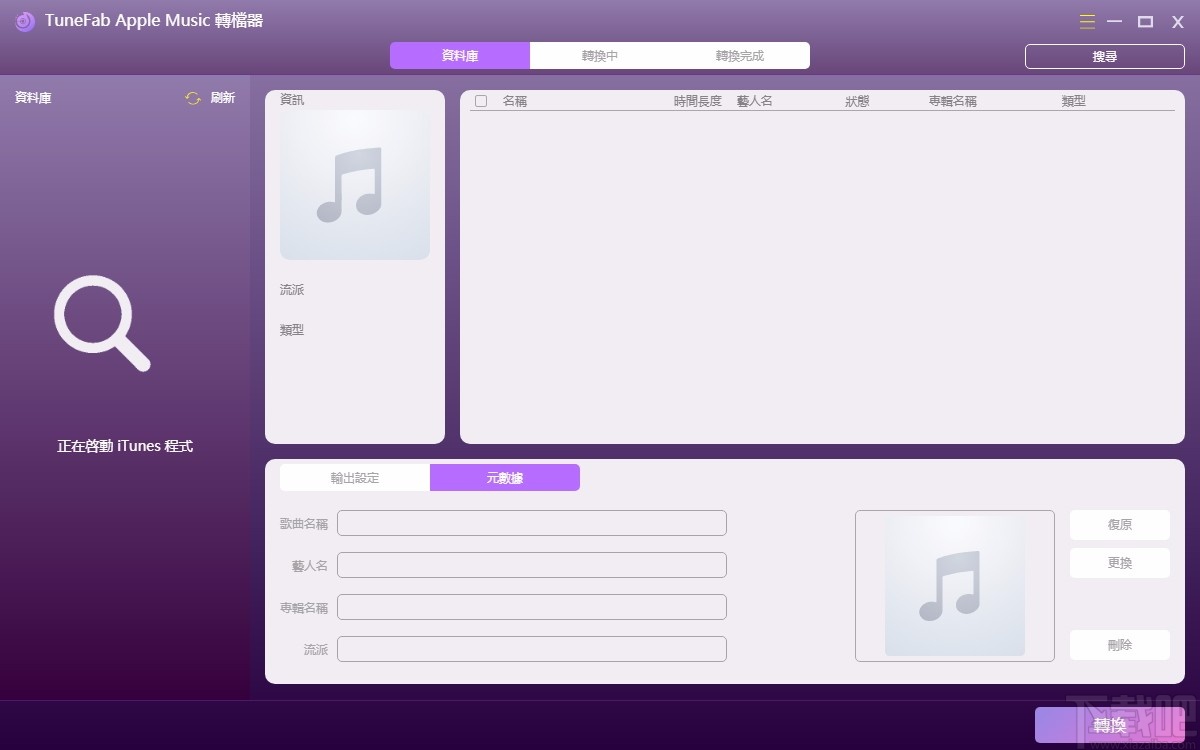Click the album art music note in metadata panel
Image resolution: width=1200 pixels, height=750 pixels.
pyautogui.click(x=954, y=586)
